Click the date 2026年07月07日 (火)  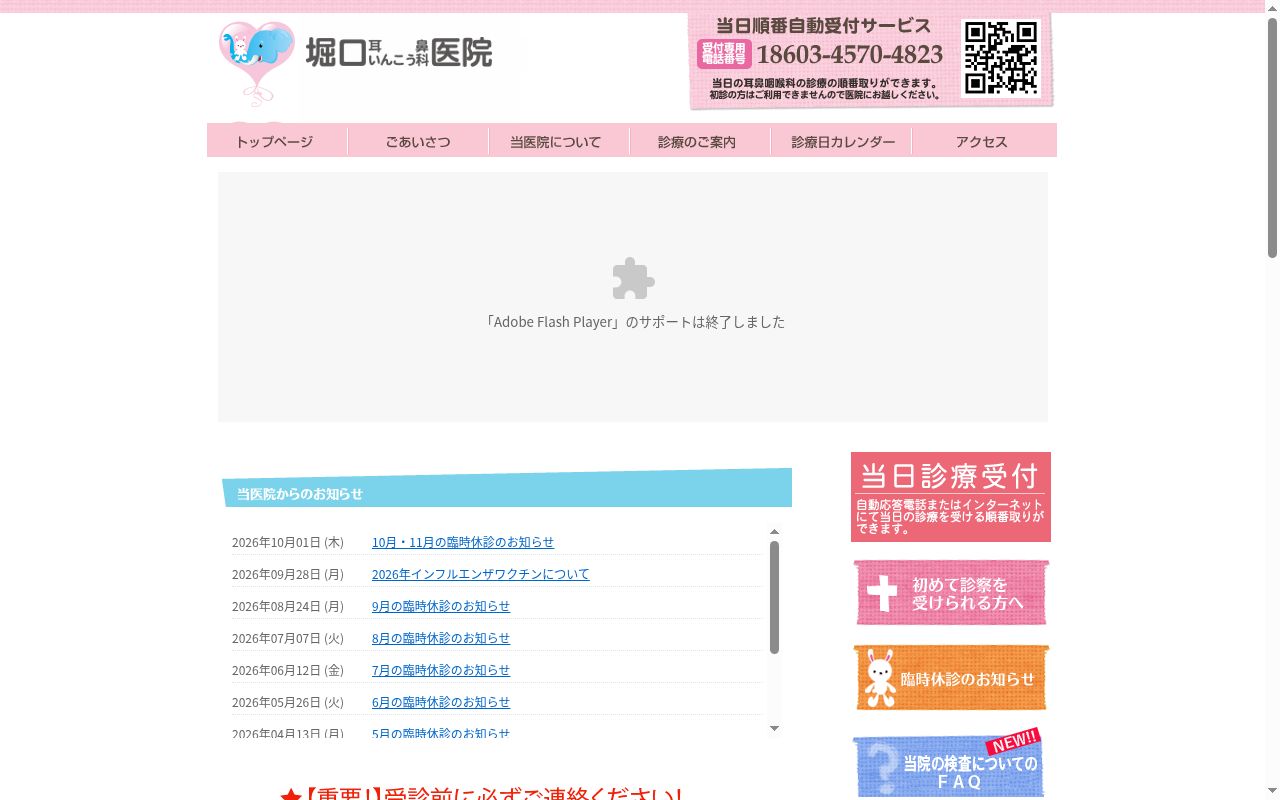[x=288, y=638]
